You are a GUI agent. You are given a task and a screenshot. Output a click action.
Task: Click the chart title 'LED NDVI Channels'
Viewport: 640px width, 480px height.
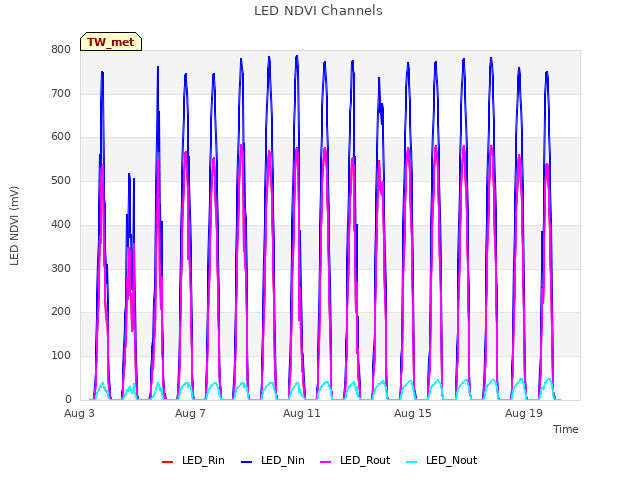318,11
